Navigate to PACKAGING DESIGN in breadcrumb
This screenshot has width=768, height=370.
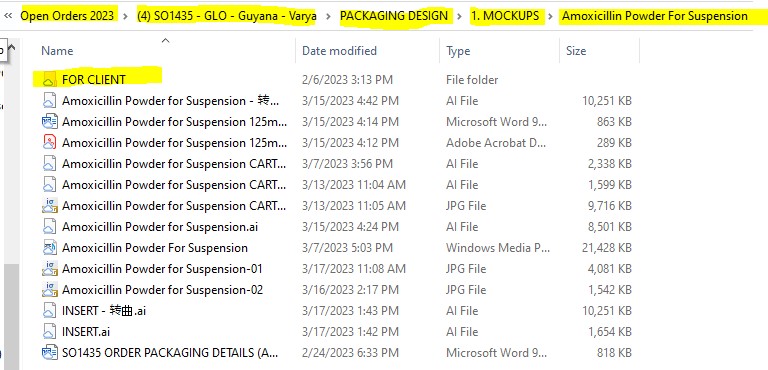click(x=394, y=16)
